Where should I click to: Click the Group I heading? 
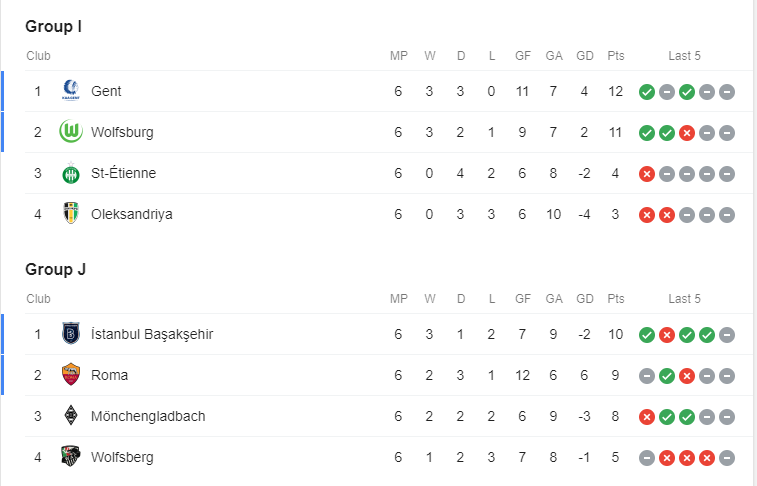[53, 26]
